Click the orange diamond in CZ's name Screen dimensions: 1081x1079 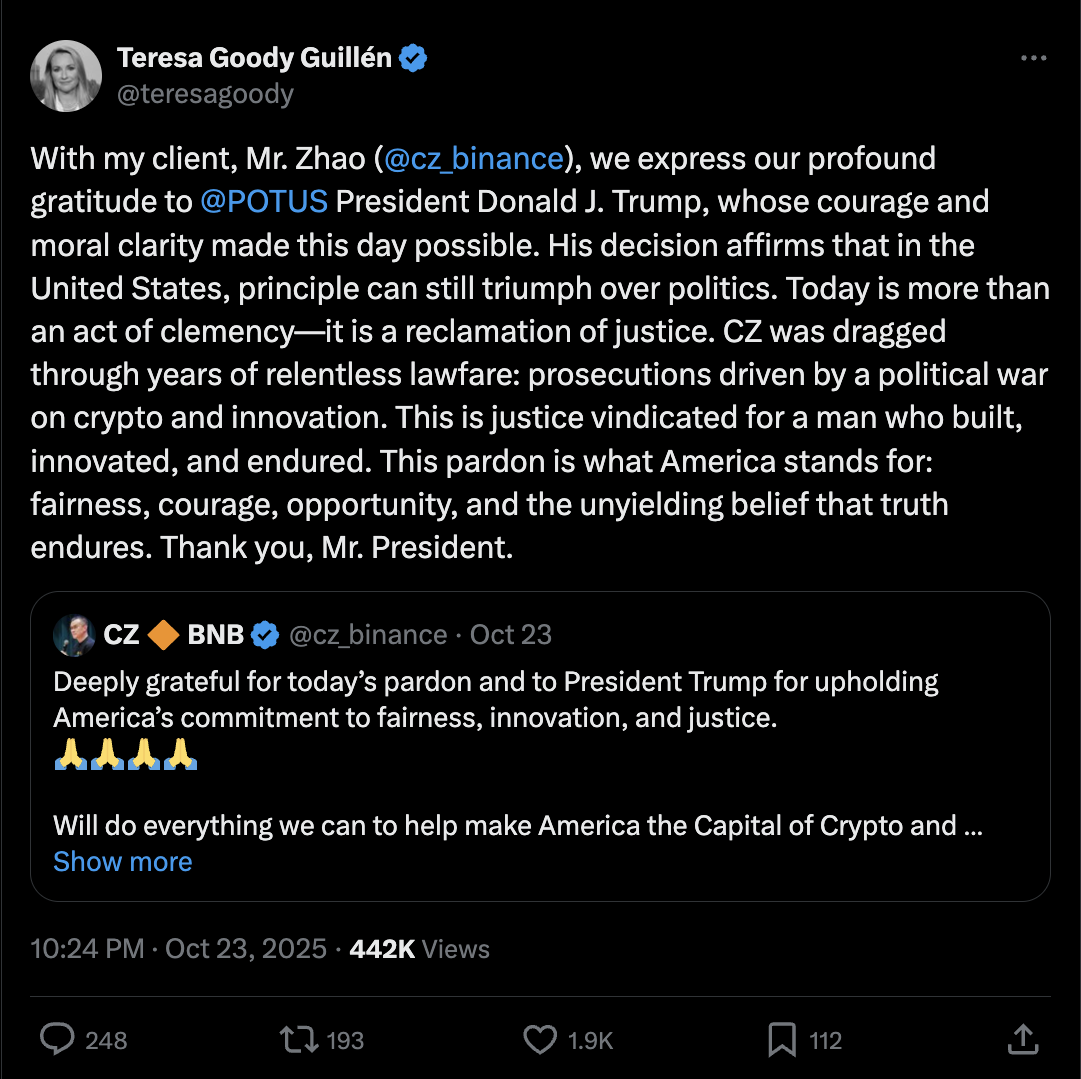164,634
